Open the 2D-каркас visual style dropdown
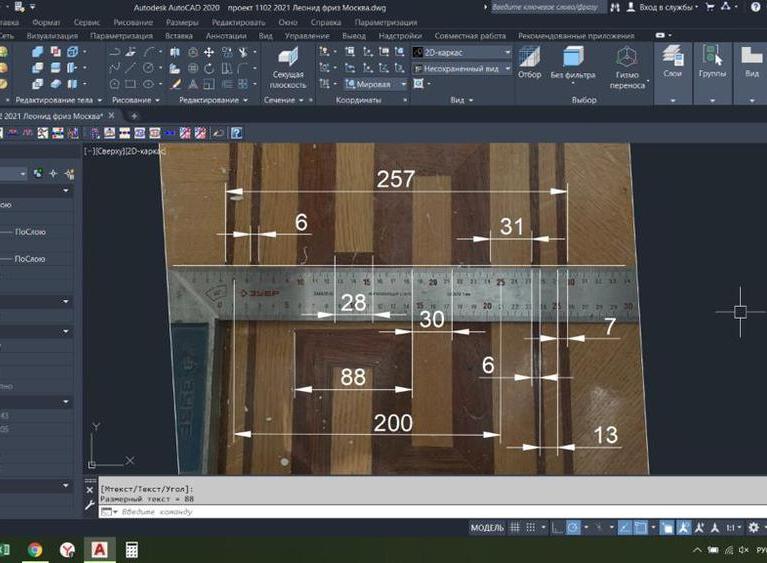The image size is (767, 563). [462, 52]
